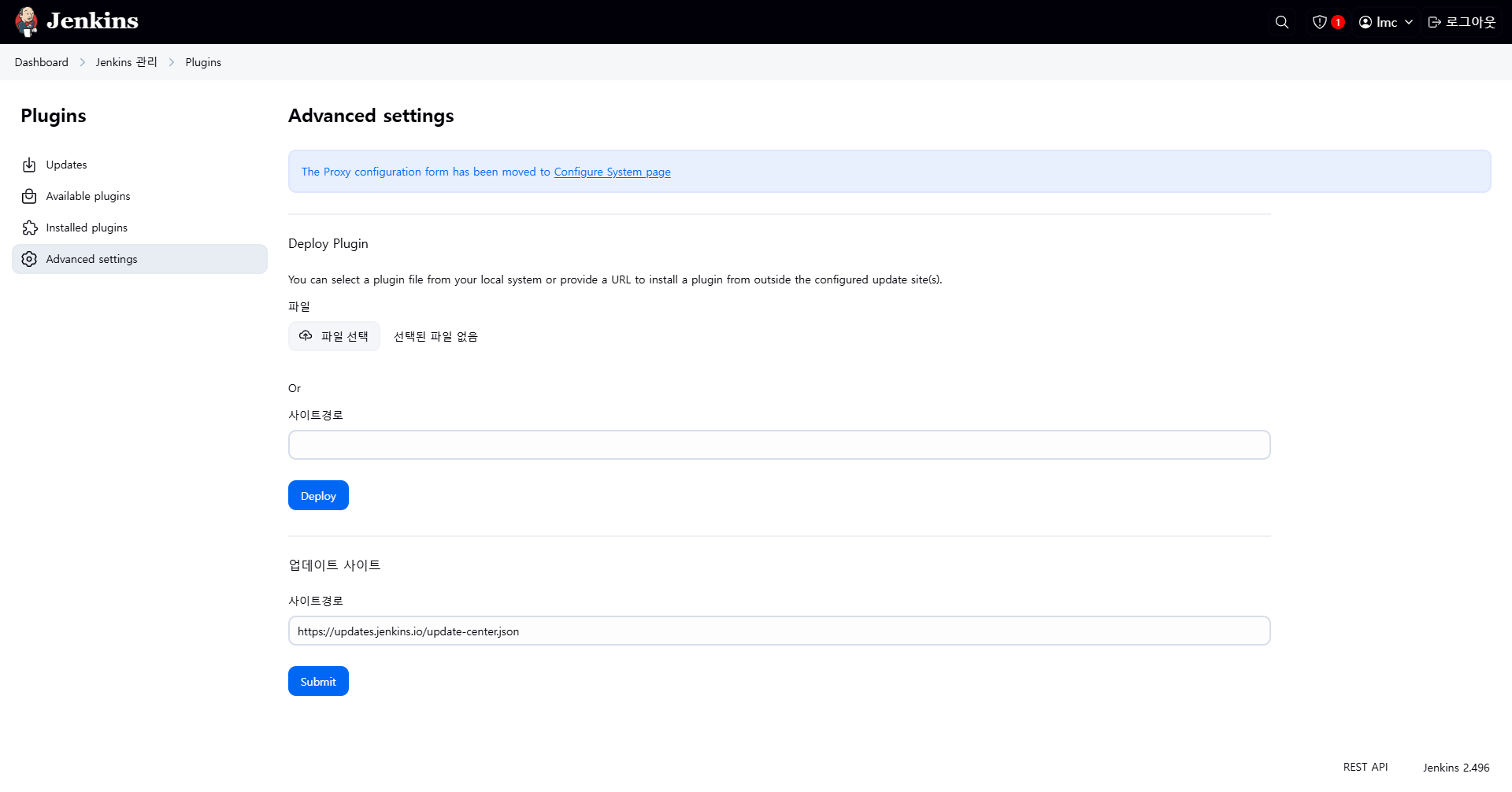Expand chevron after Dashboard breadcrumb
Viewport: 1512px width, 792px height.
coord(82,62)
